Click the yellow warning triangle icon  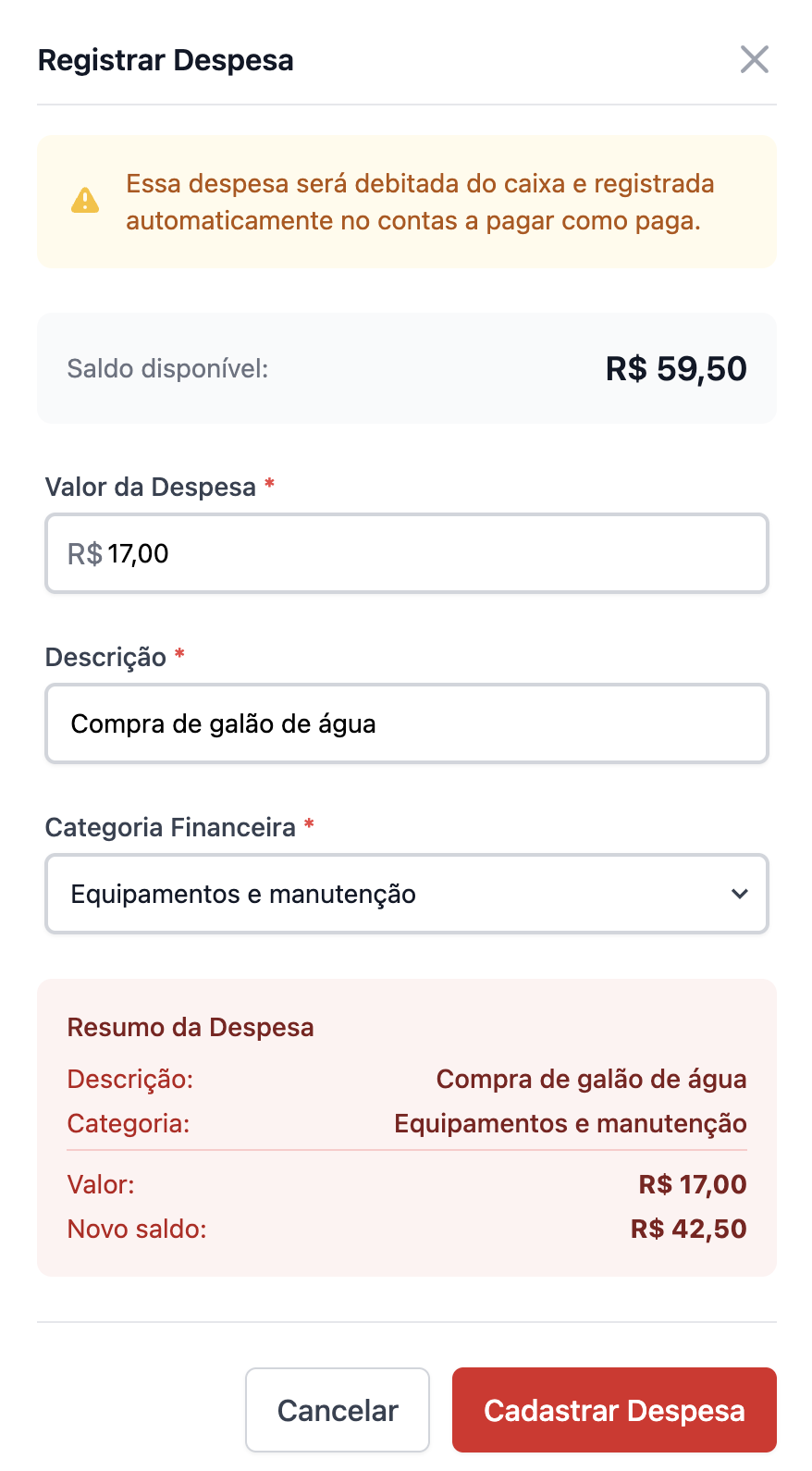point(85,201)
